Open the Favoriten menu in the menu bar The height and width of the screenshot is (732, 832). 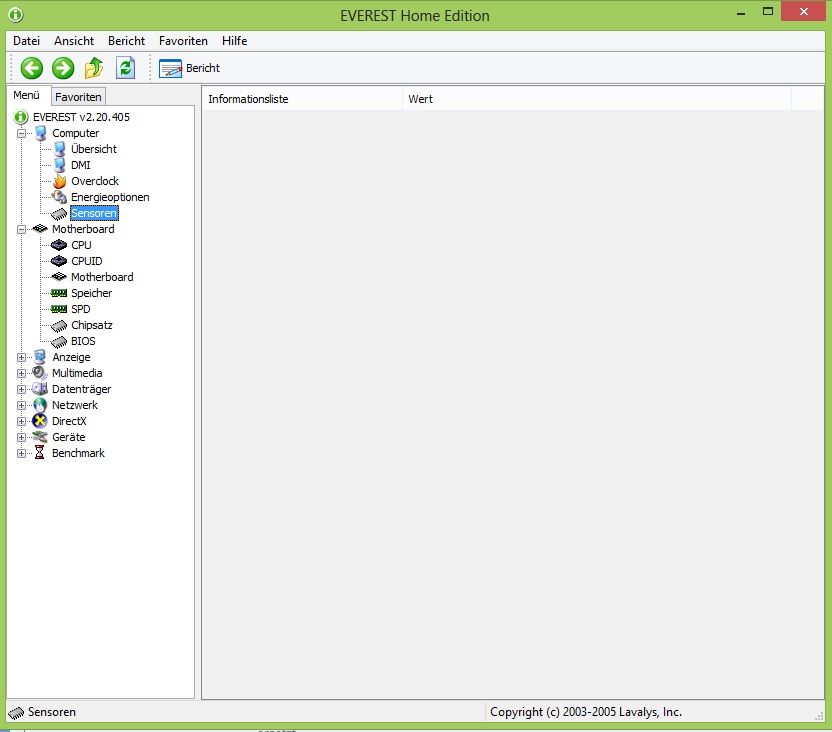coord(183,41)
